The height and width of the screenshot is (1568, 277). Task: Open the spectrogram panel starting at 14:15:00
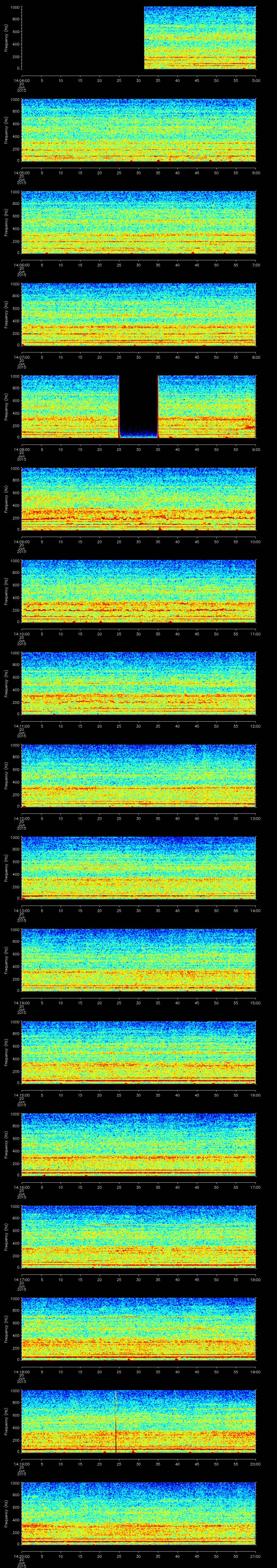coord(139,1052)
